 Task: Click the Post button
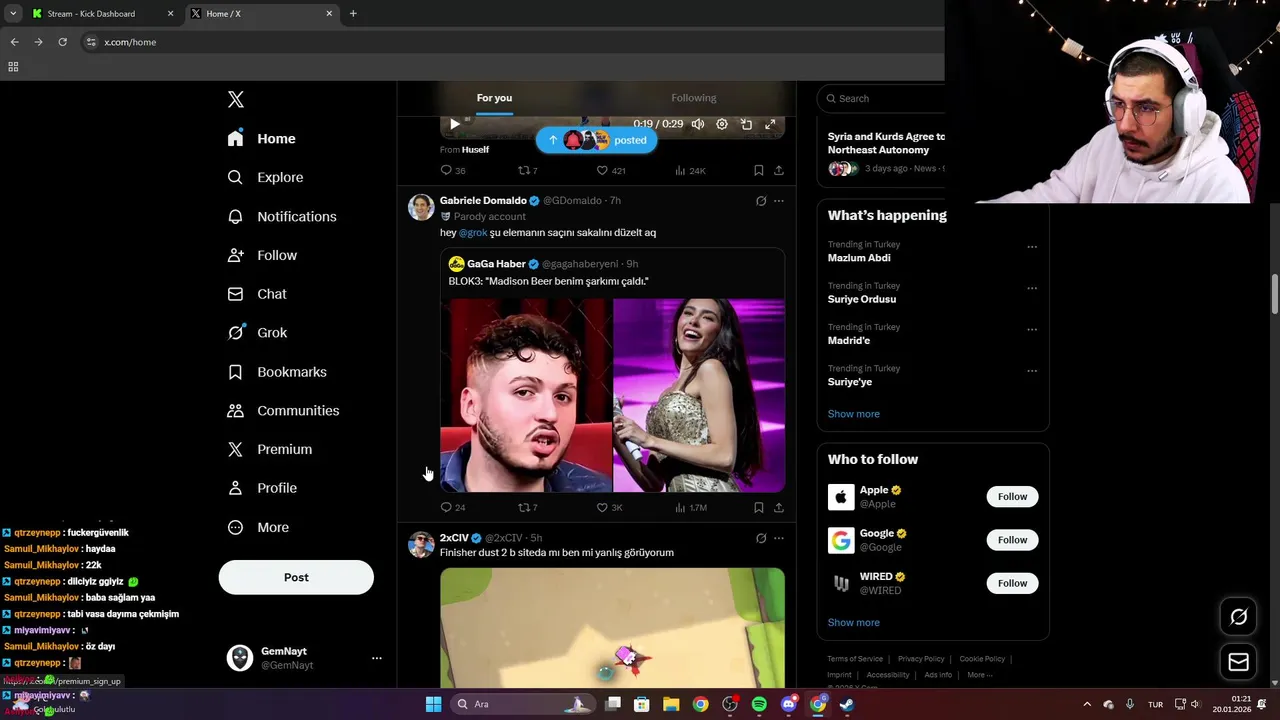(296, 577)
